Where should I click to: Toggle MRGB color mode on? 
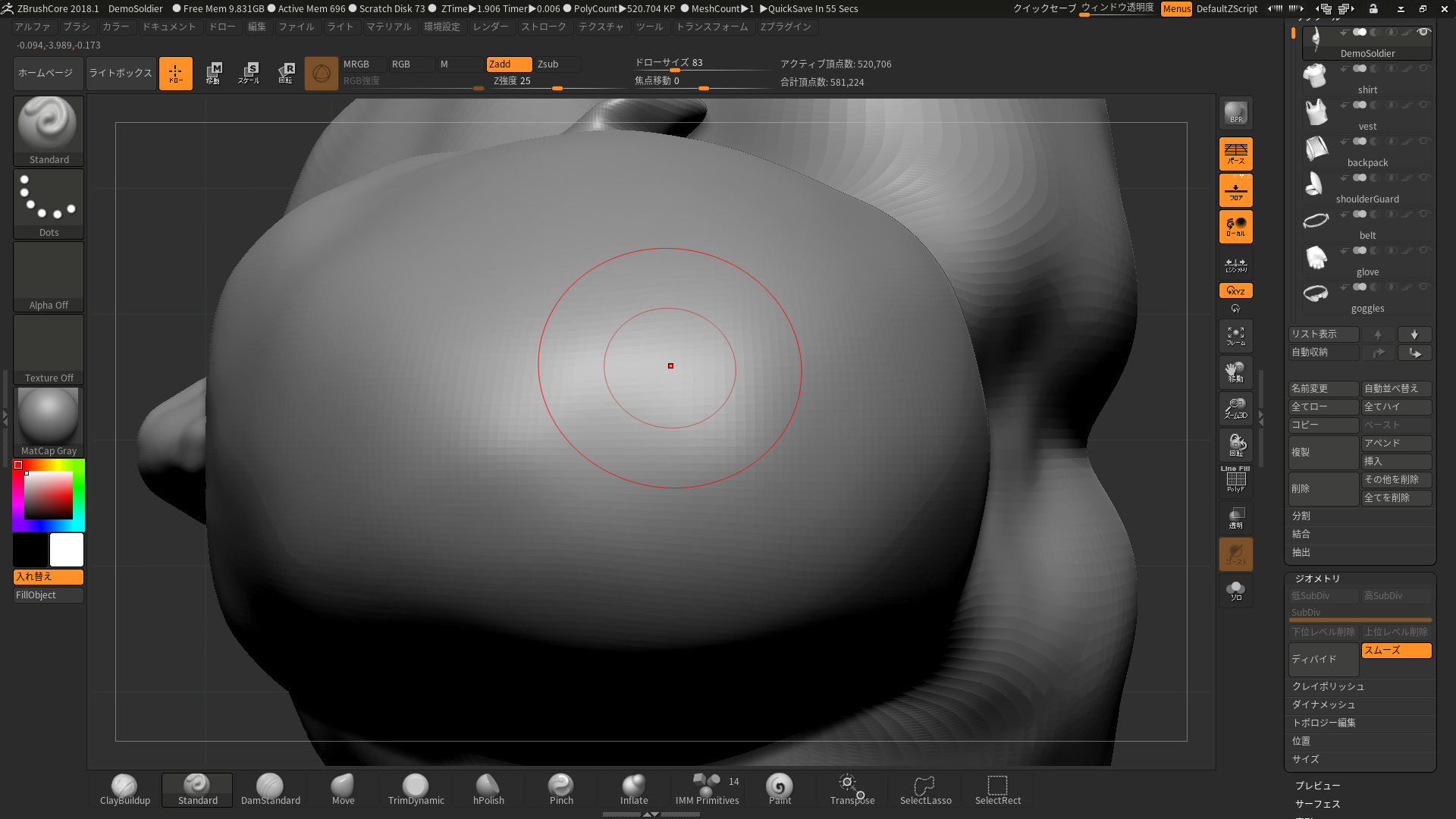[357, 63]
